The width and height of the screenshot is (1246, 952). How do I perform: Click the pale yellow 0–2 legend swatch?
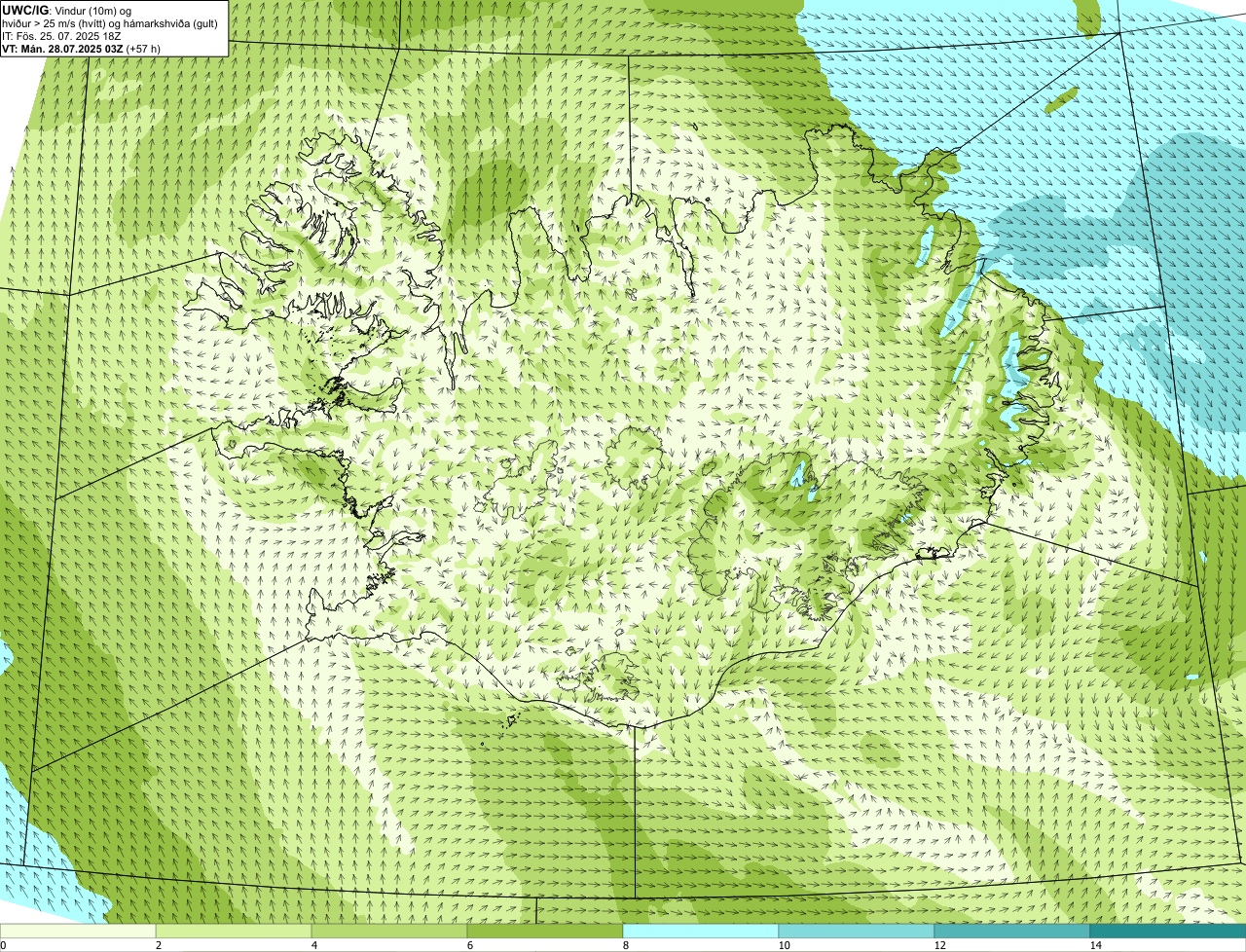click(x=78, y=931)
